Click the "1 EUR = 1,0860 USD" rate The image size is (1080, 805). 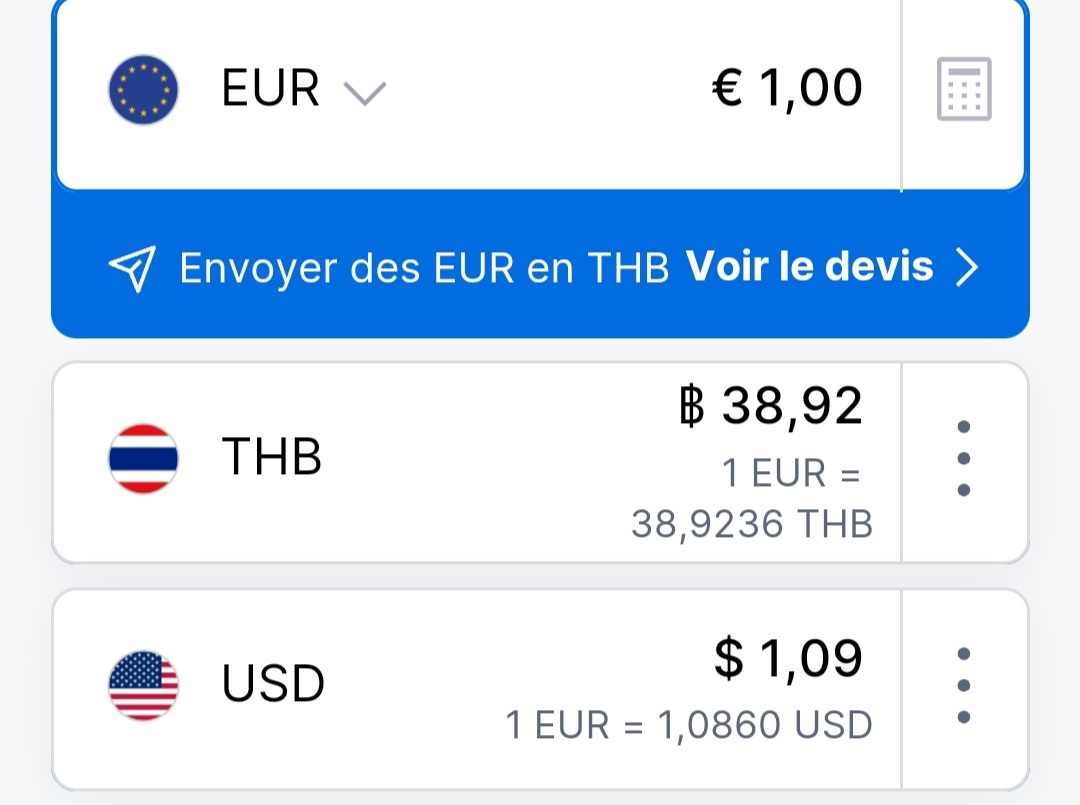[x=689, y=725]
